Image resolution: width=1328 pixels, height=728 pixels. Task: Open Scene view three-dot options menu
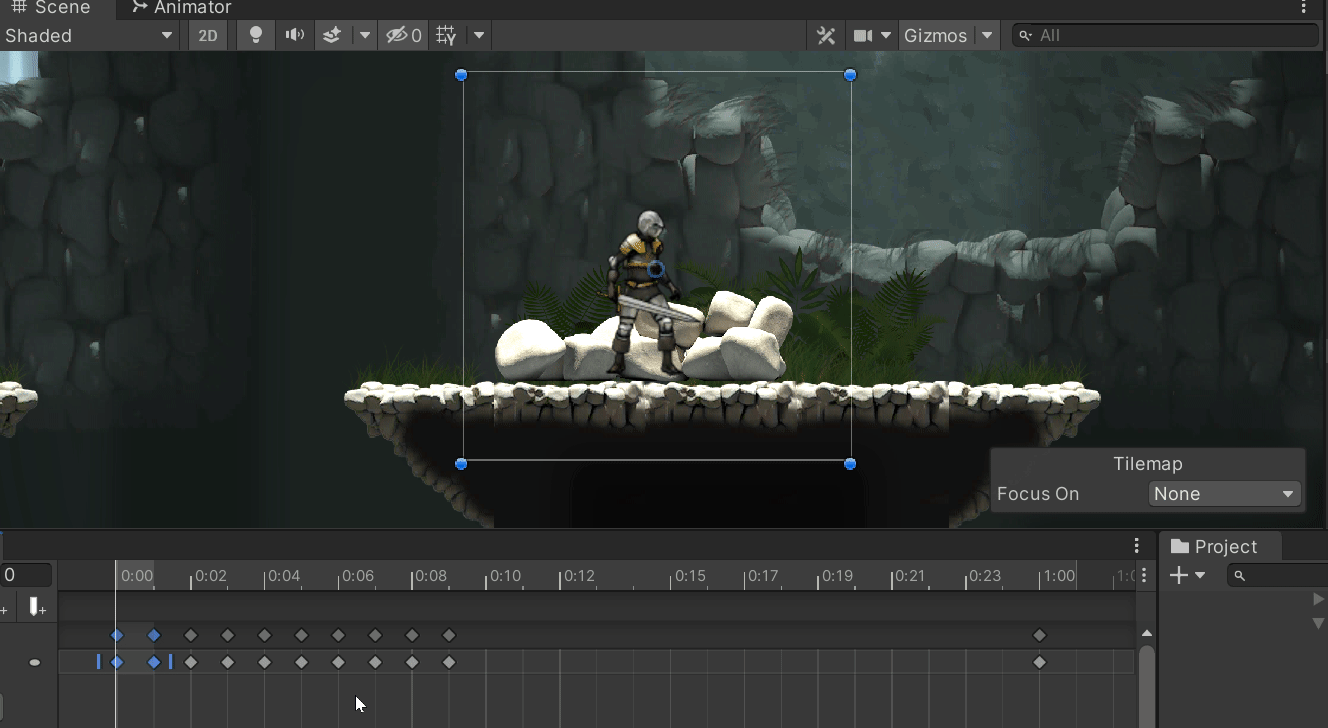[x=1304, y=8]
